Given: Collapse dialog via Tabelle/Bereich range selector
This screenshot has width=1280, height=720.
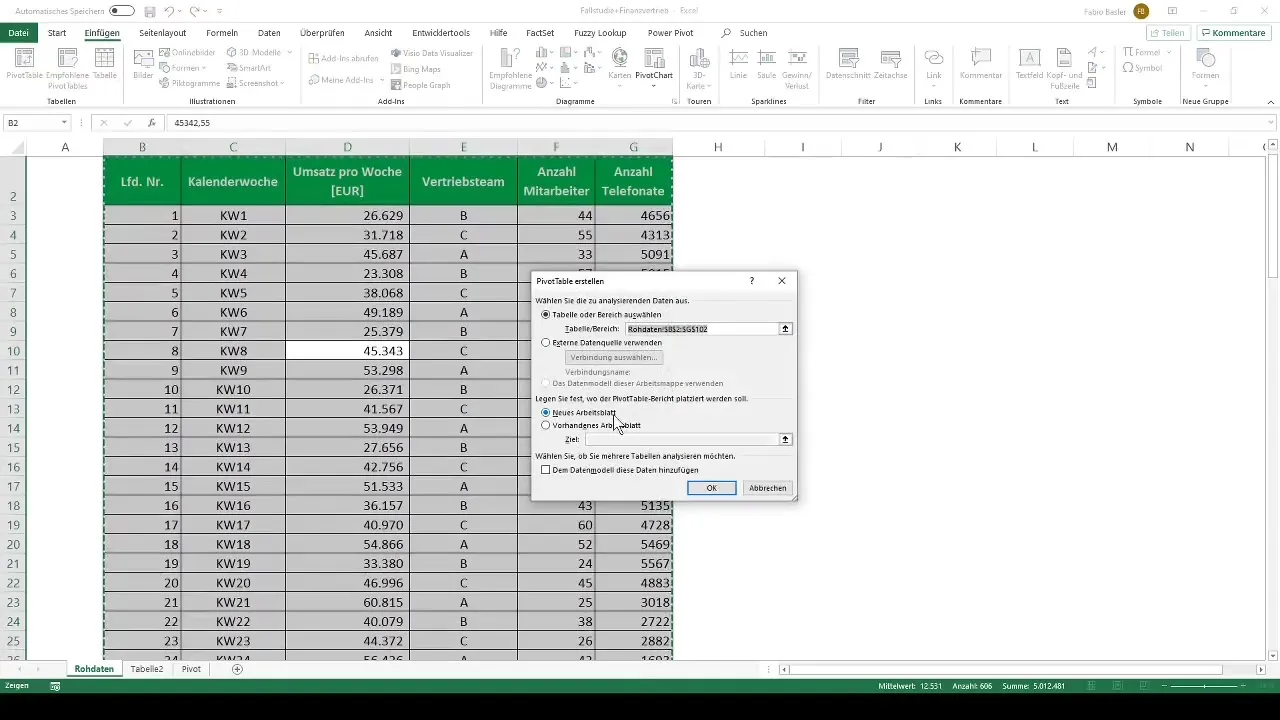Looking at the screenshot, I should coord(786,328).
